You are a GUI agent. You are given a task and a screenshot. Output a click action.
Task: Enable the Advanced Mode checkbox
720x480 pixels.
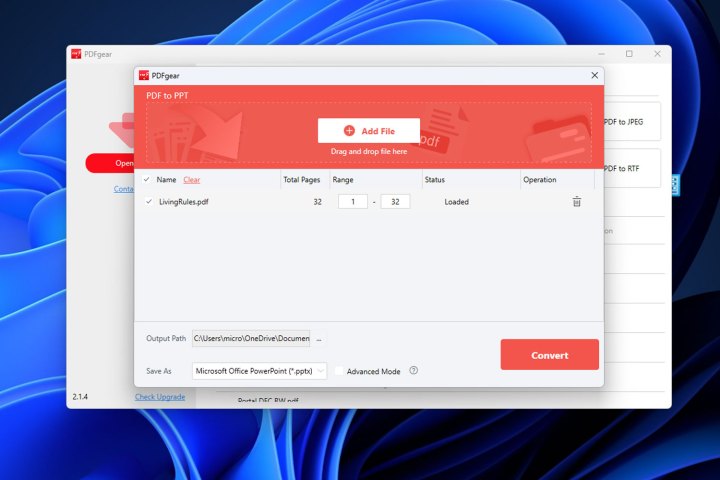(339, 371)
